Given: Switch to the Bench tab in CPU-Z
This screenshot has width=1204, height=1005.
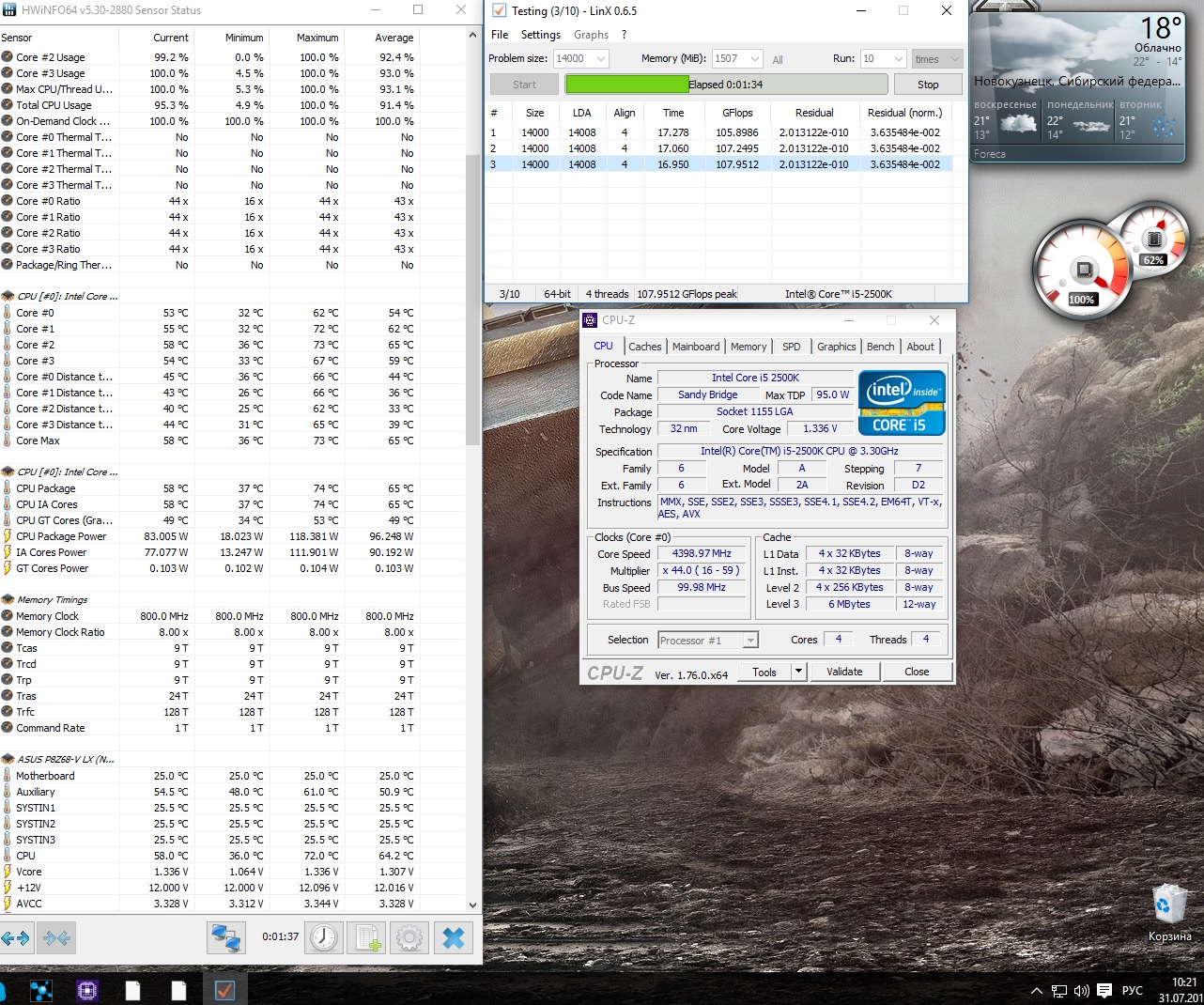Looking at the screenshot, I should pos(881,347).
